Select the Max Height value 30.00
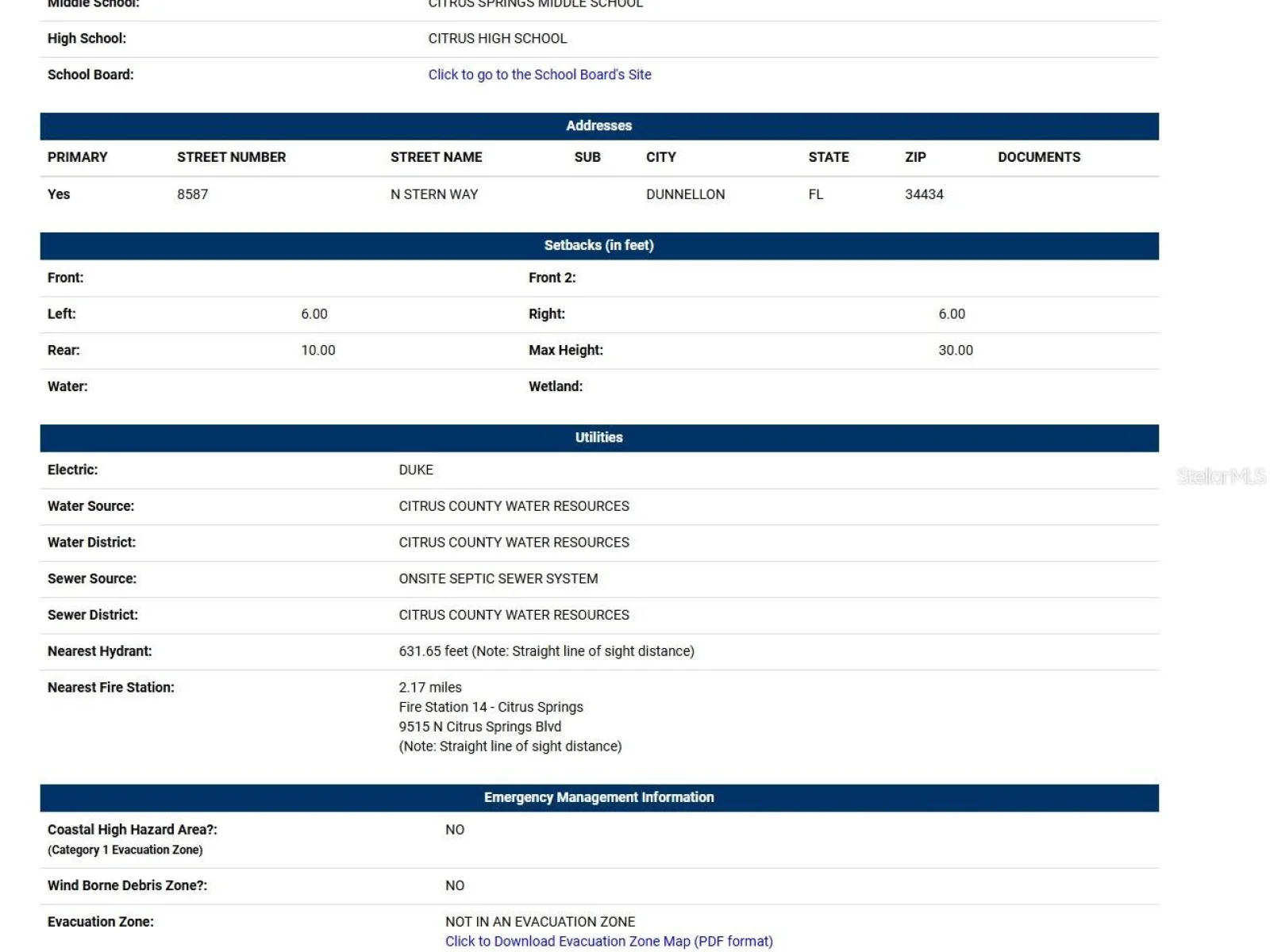 [956, 351]
